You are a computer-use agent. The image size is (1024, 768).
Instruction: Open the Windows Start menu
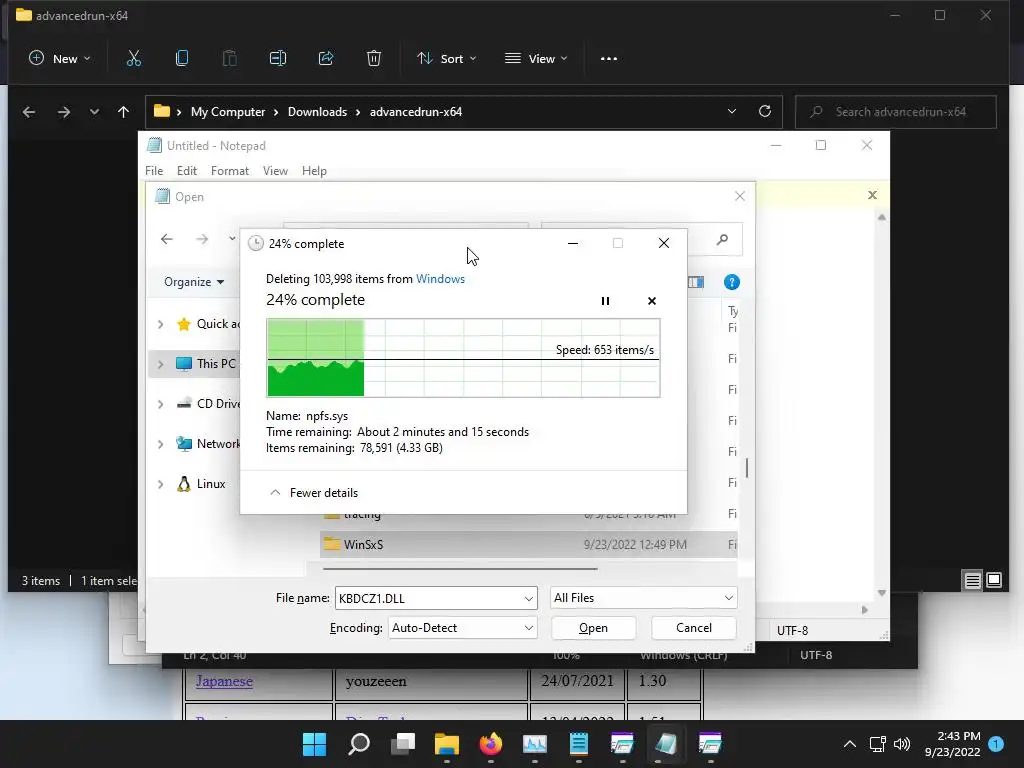tap(314, 744)
